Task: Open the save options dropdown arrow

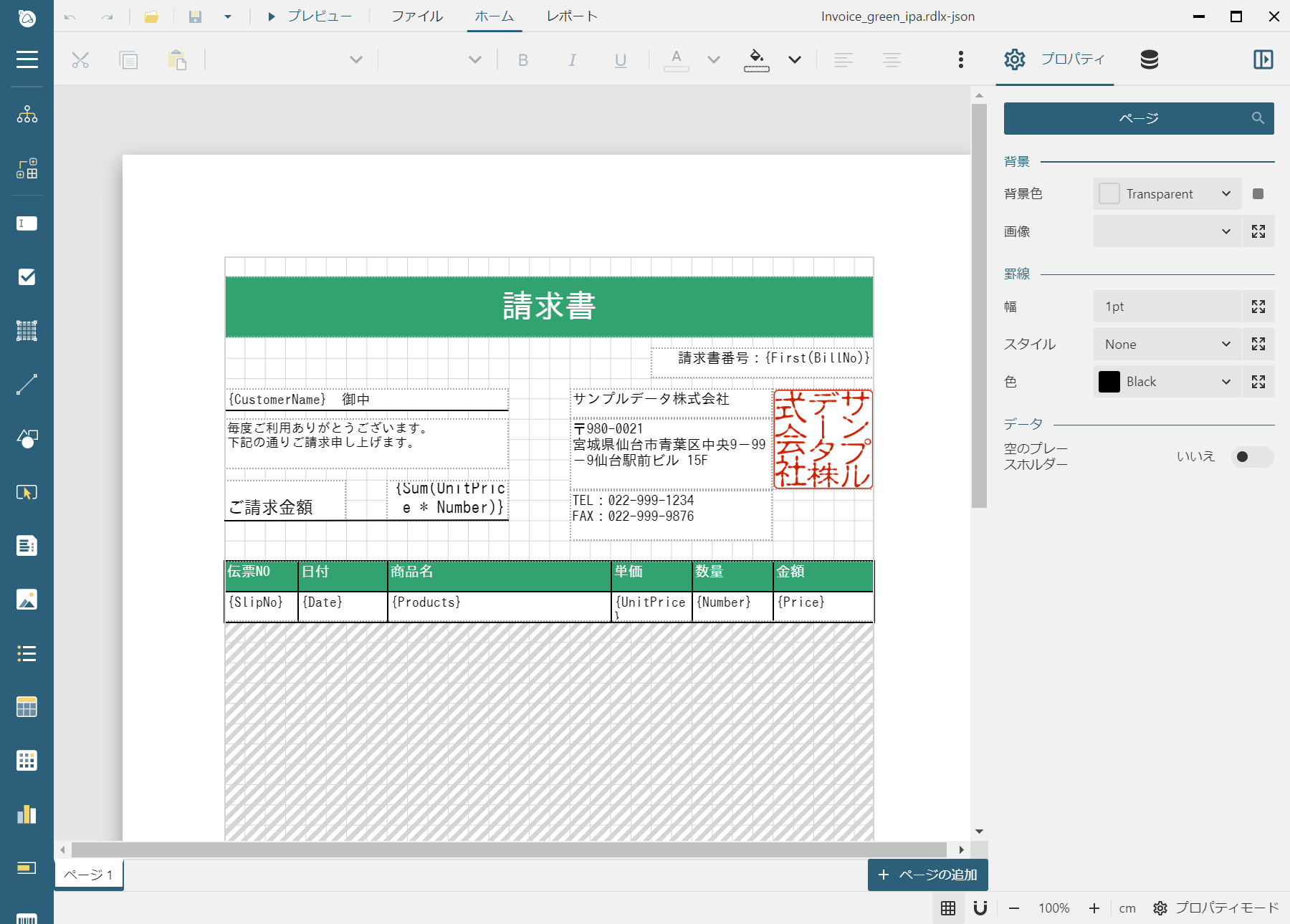Action: [x=228, y=16]
